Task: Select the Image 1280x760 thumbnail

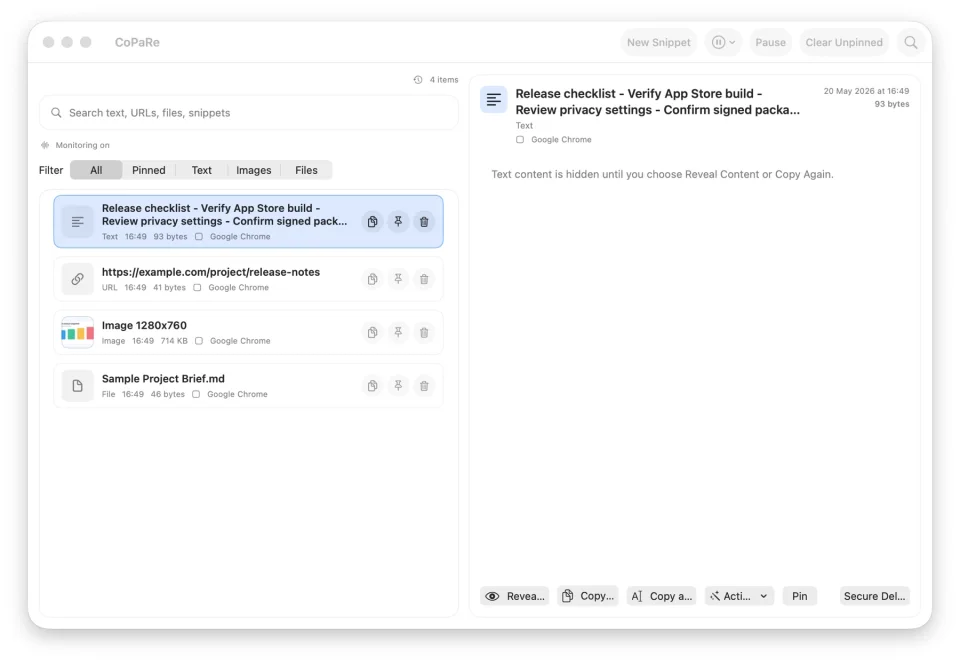Action: [77, 332]
